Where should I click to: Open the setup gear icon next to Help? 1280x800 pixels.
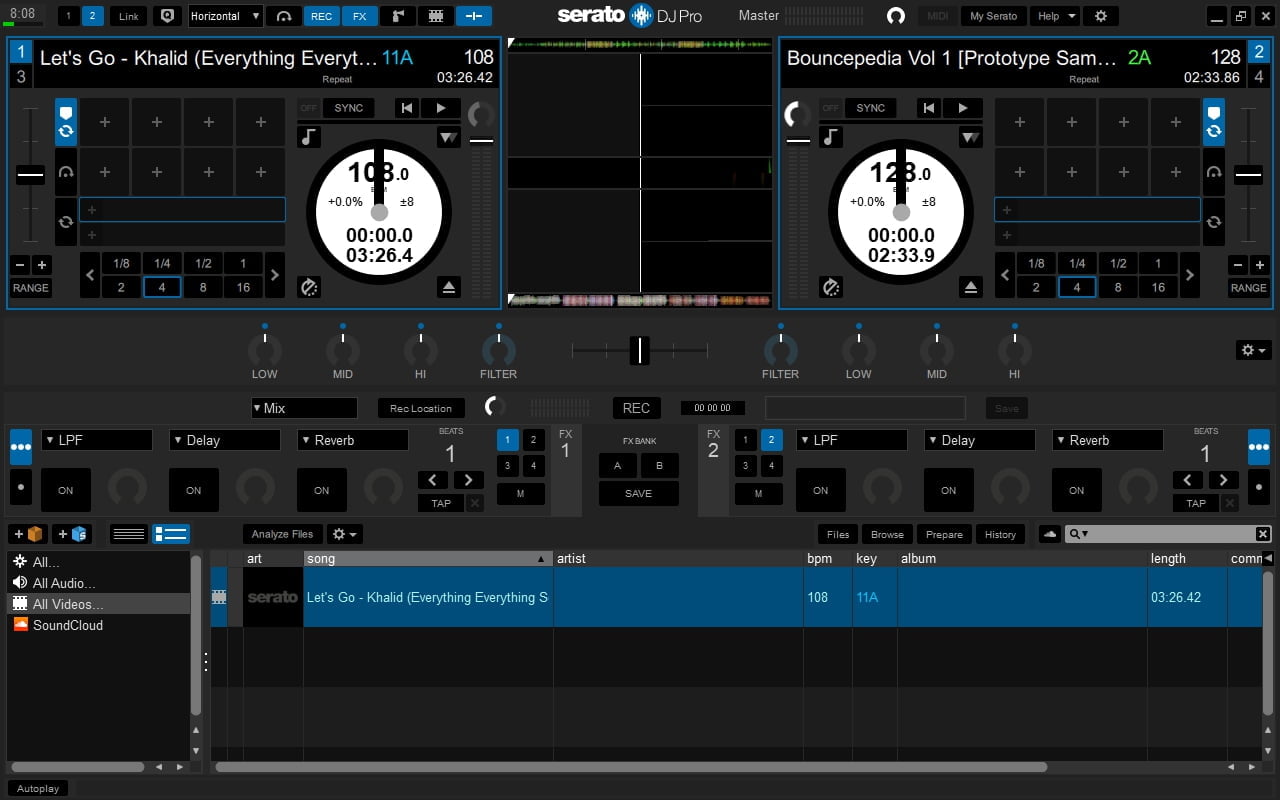point(1101,16)
